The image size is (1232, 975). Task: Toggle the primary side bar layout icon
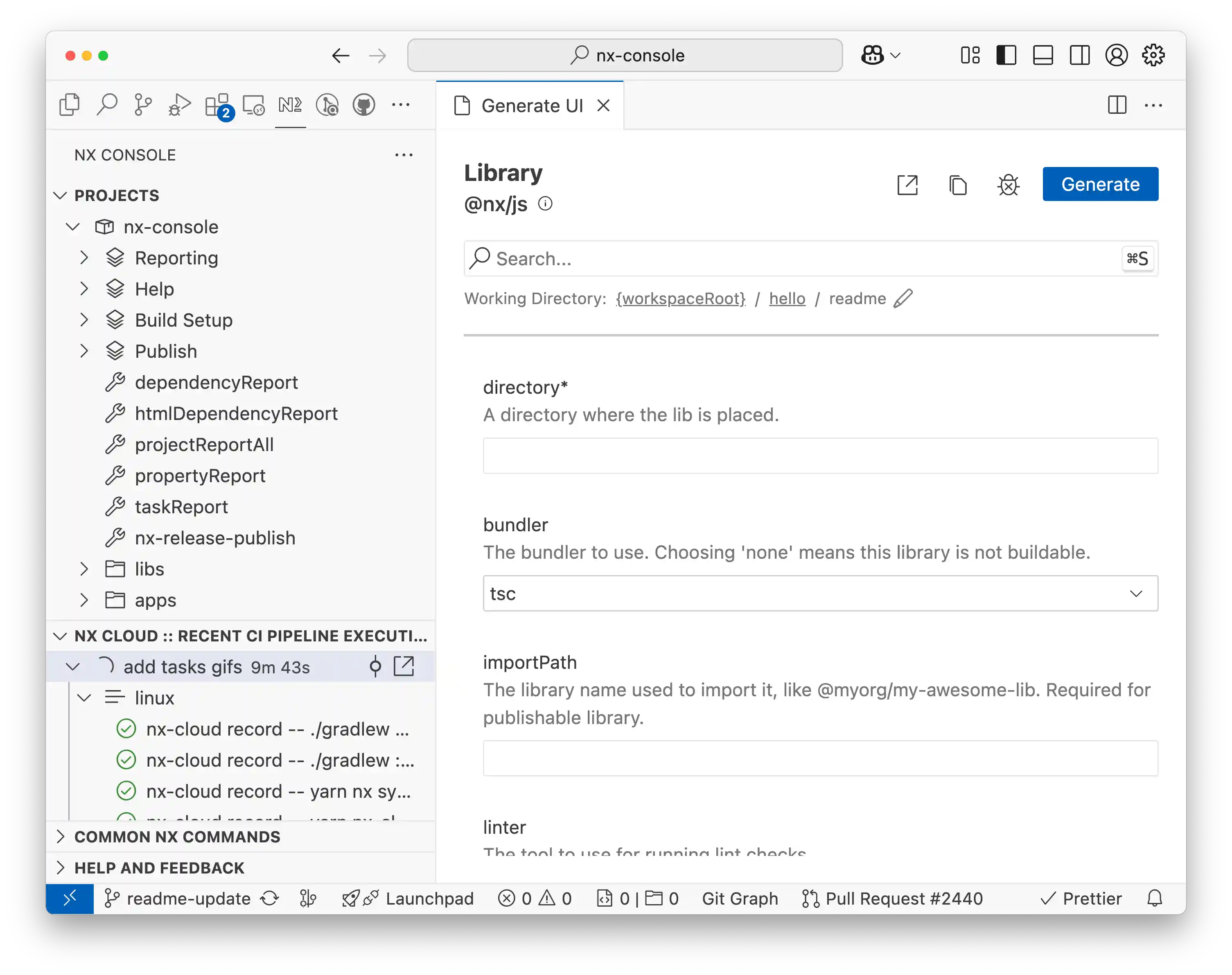pyautogui.click(x=1006, y=55)
